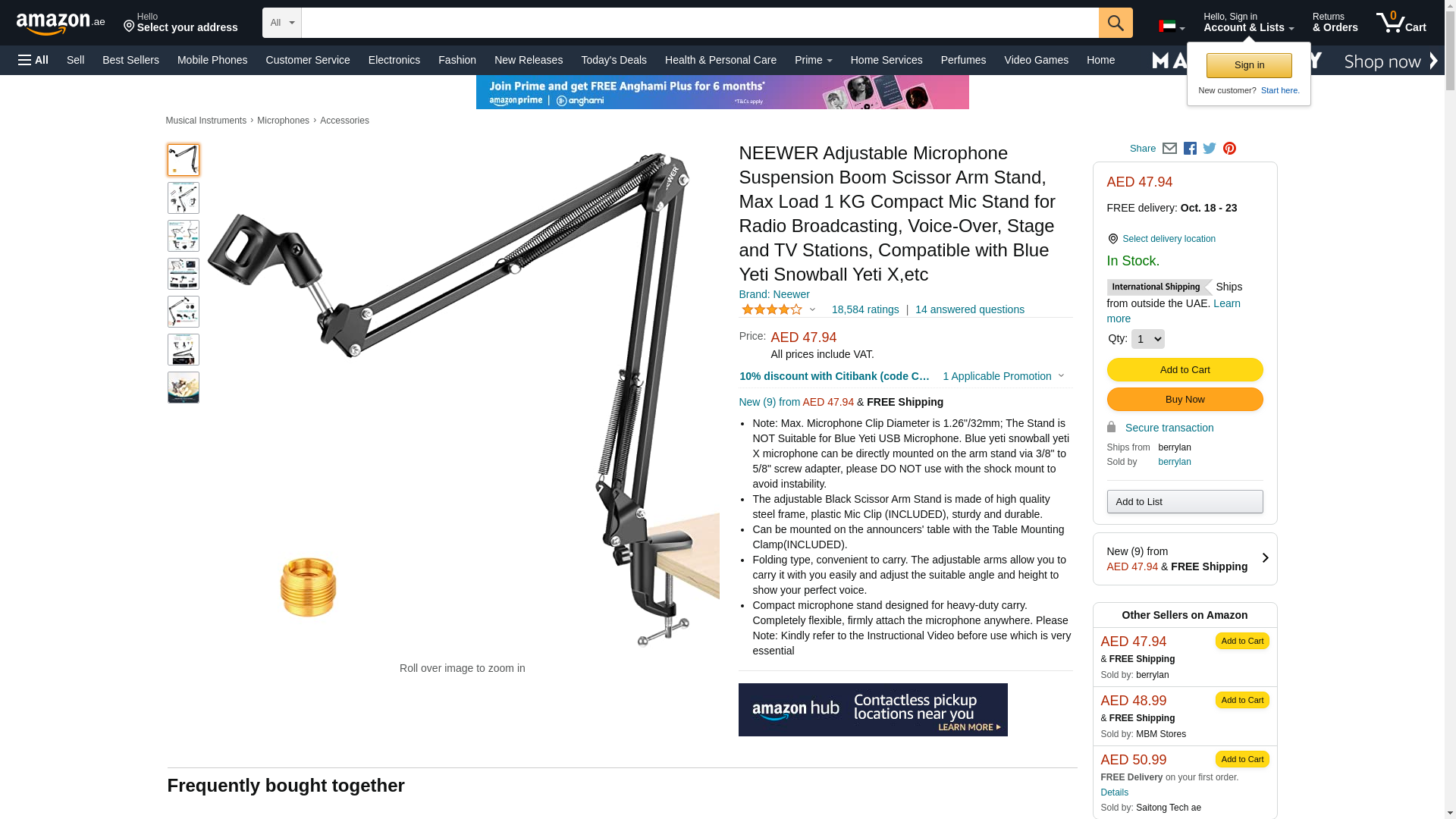The width and height of the screenshot is (1456, 819).
Task: Go to Amazon.ae home logo
Action: click(x=61, y=24)
